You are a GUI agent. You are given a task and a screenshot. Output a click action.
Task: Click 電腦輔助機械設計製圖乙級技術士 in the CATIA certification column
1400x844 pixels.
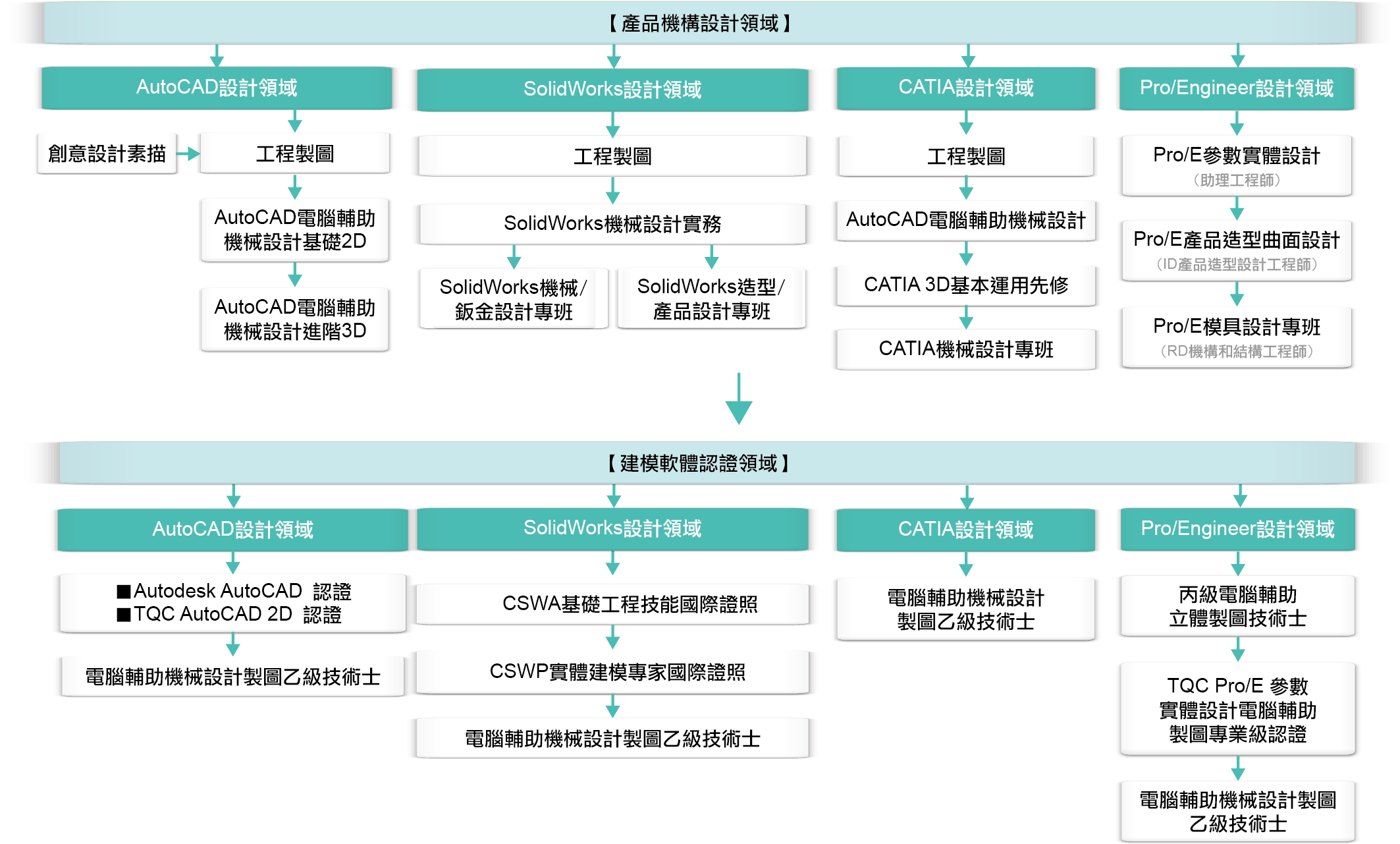pyautogui.click(x=966, y=609)
